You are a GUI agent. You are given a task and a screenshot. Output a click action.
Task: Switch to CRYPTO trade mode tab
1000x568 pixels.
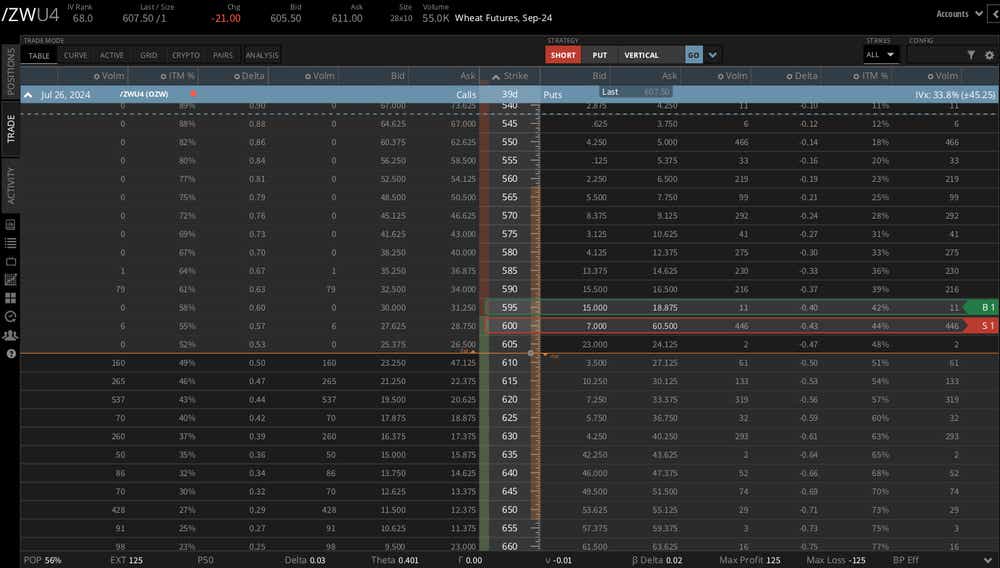pos(186,55)
